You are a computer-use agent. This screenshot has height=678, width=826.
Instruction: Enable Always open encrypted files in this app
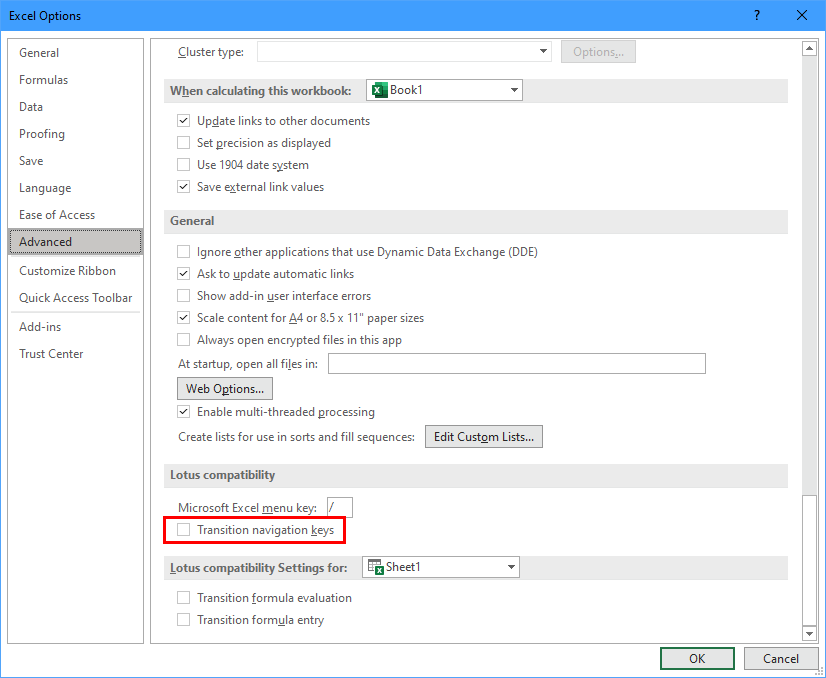pyautogui.click(x=183, y=340)
